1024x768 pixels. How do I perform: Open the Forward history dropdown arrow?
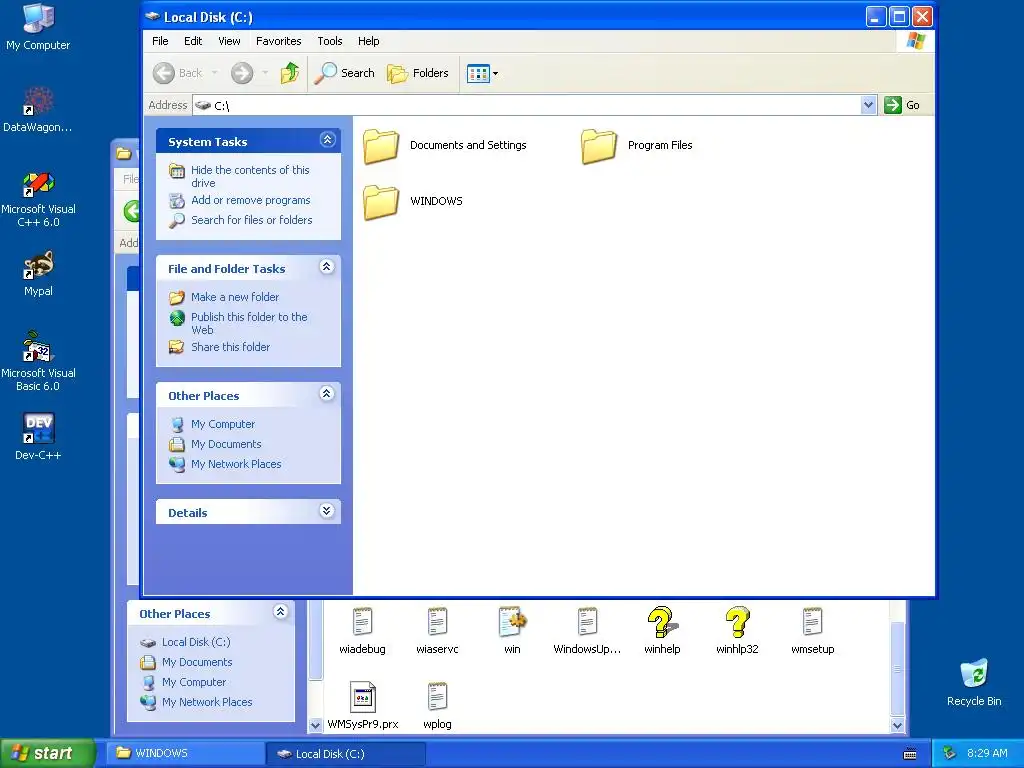tap(264, 73)
